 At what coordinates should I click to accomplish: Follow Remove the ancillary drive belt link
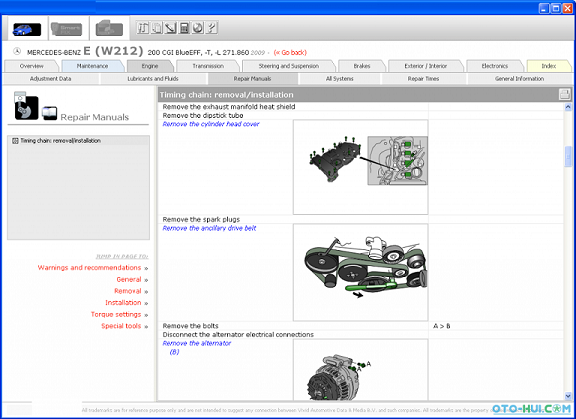coord(209,228)
